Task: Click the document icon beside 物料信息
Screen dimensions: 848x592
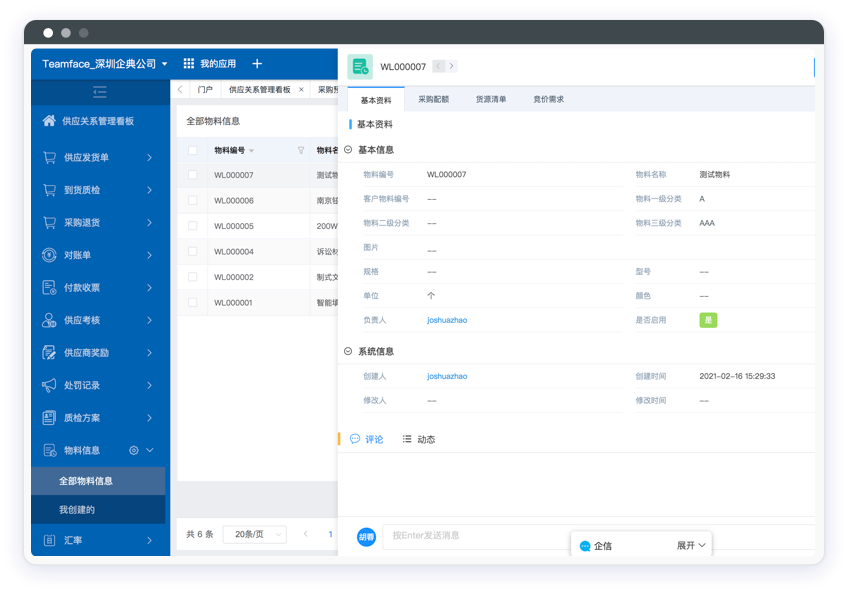Action: pyautogui.click(x=50, y=450)
